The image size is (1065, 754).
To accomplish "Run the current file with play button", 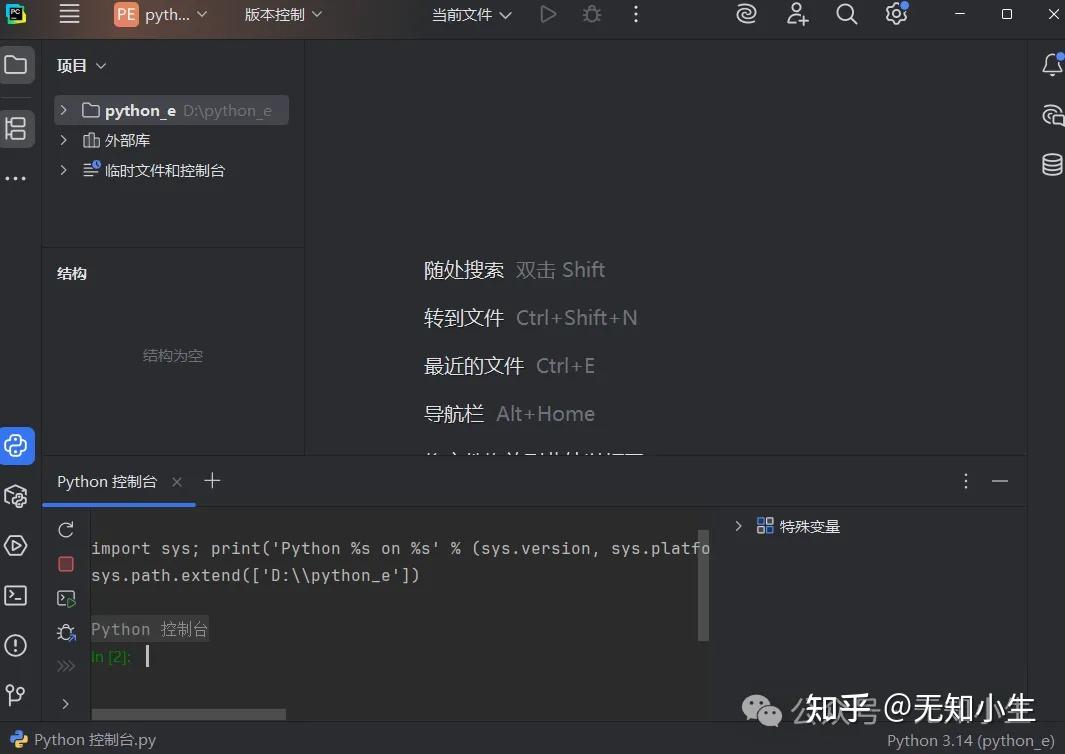I will [x=548, y=15].
